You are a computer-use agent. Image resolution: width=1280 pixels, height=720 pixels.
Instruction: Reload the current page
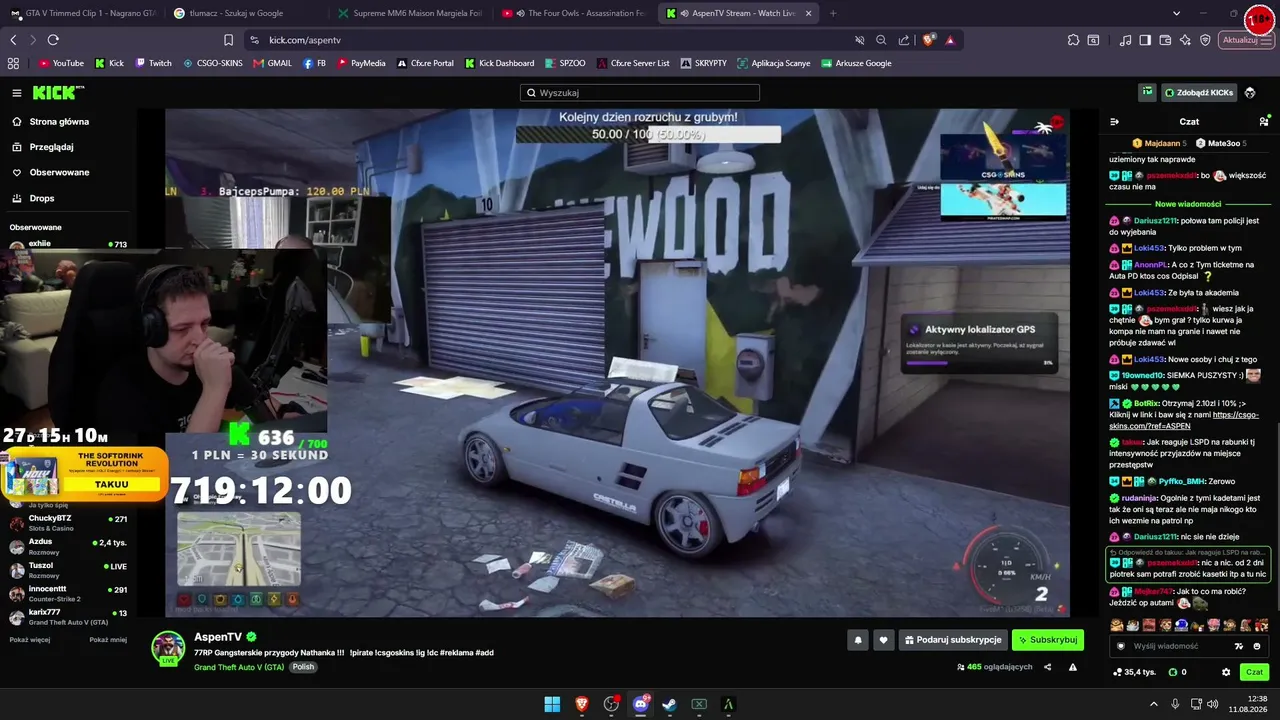pos(53,40)
